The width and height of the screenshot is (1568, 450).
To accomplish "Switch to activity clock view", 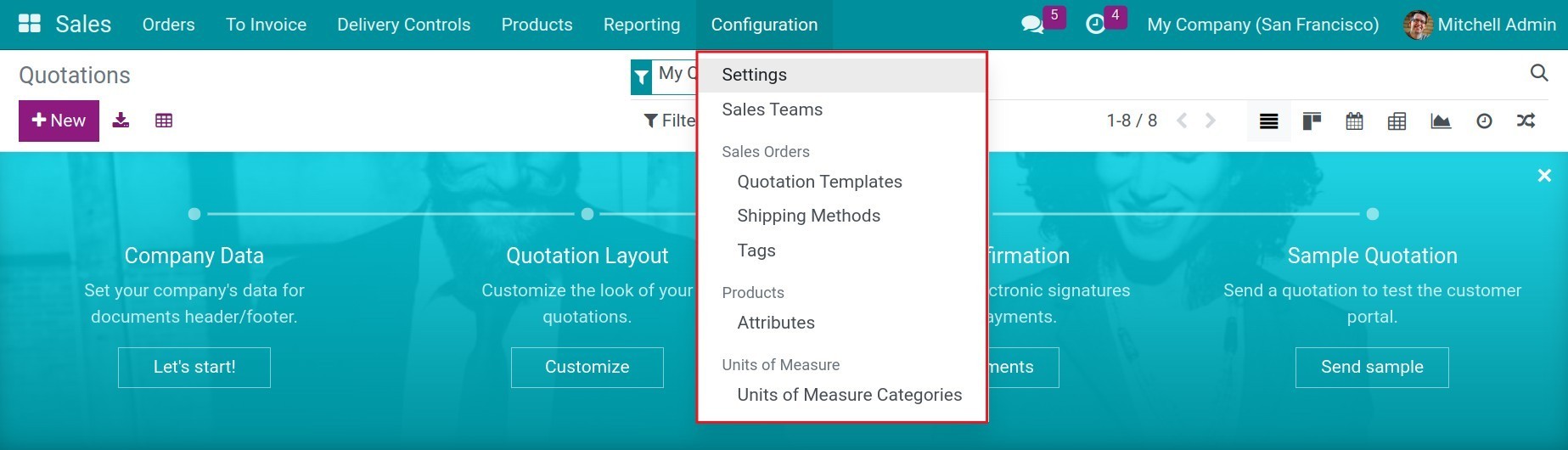I will (x=1484, y=121).
